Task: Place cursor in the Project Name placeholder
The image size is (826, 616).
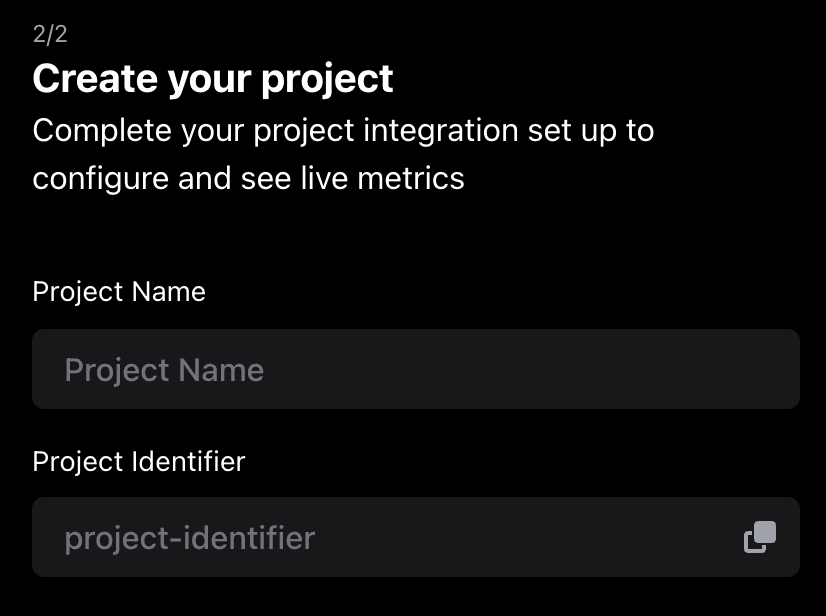Action: (164, 370)
